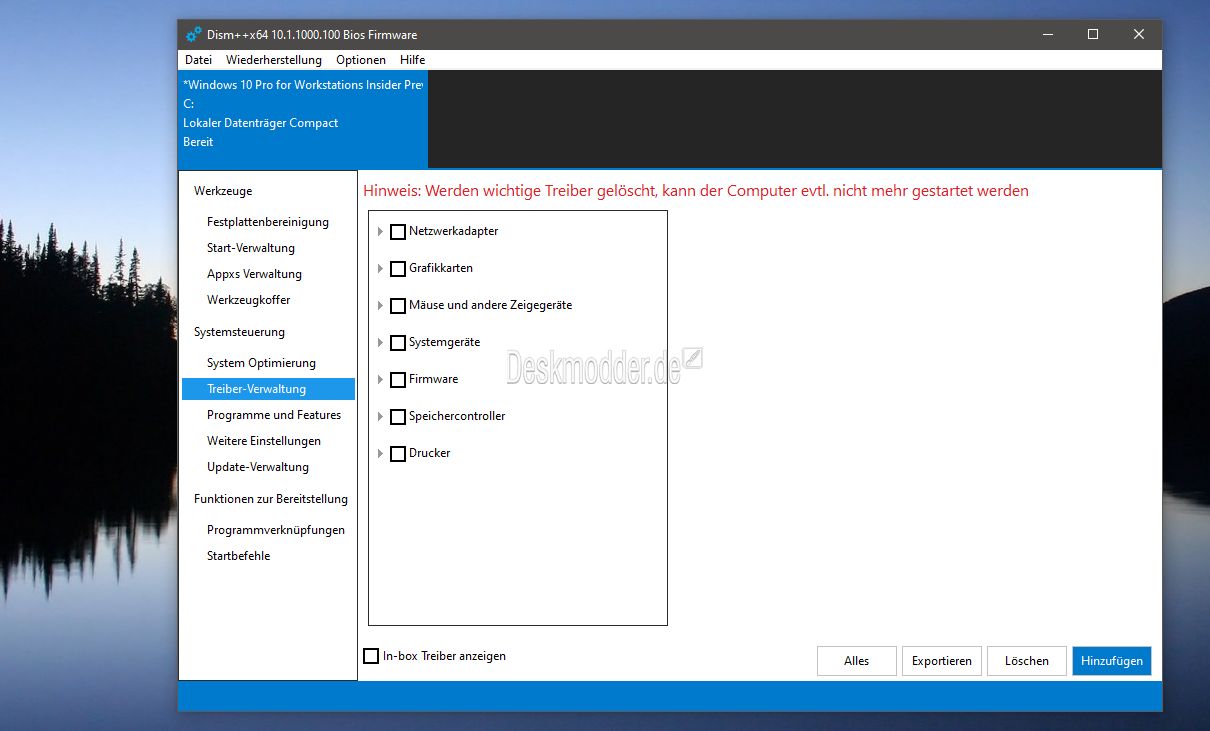Click the Löschen button
The height and width of the screenshot is (731, 1210).
[1027, 661]
